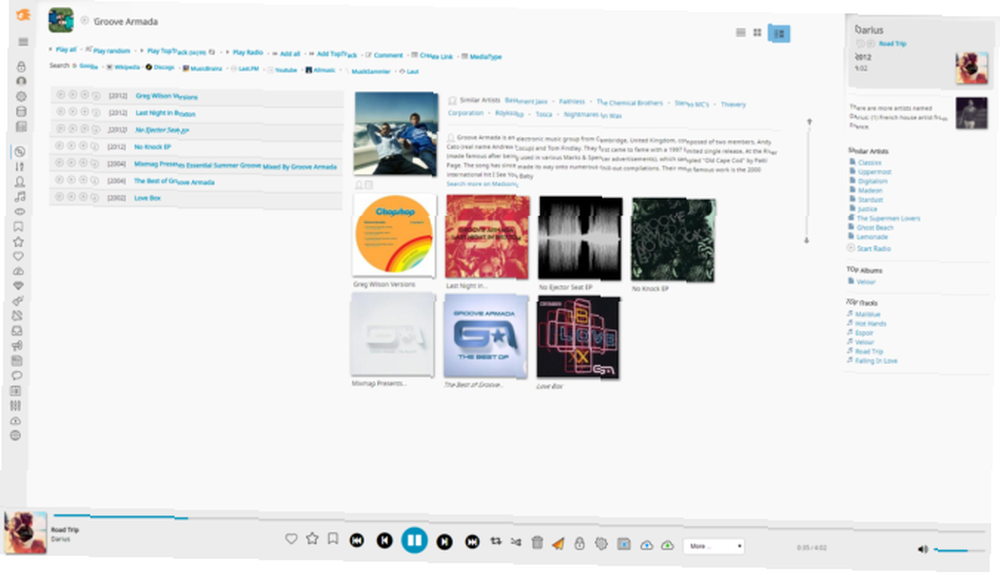Click the cloud download icon in player

(x=646, y=545)
